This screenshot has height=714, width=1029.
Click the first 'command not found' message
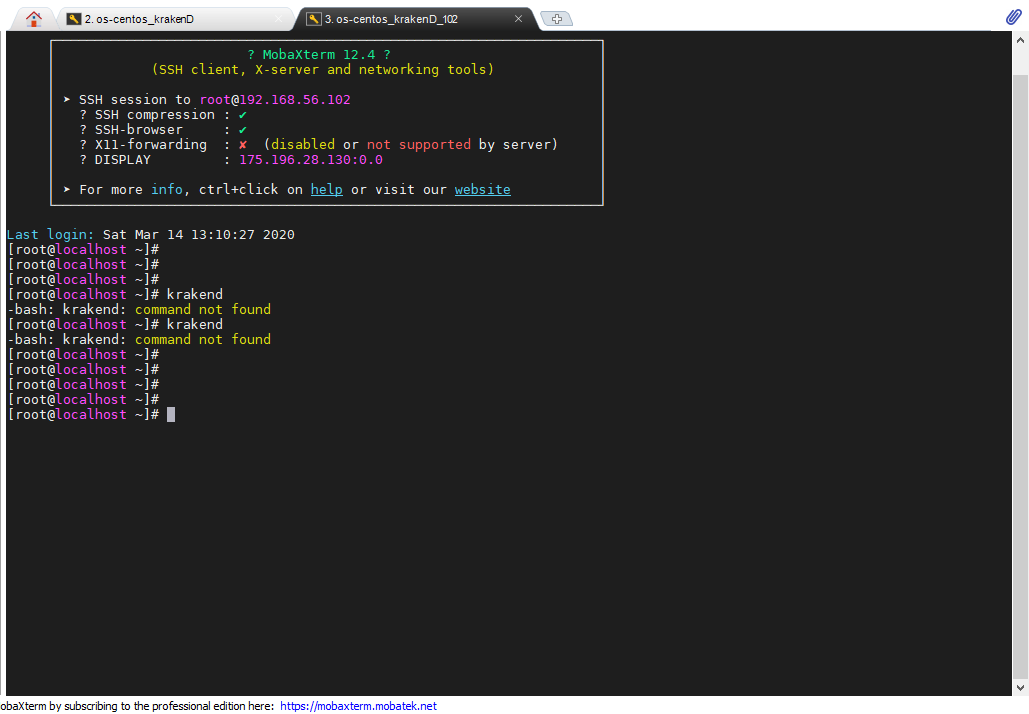click(203, 310)
